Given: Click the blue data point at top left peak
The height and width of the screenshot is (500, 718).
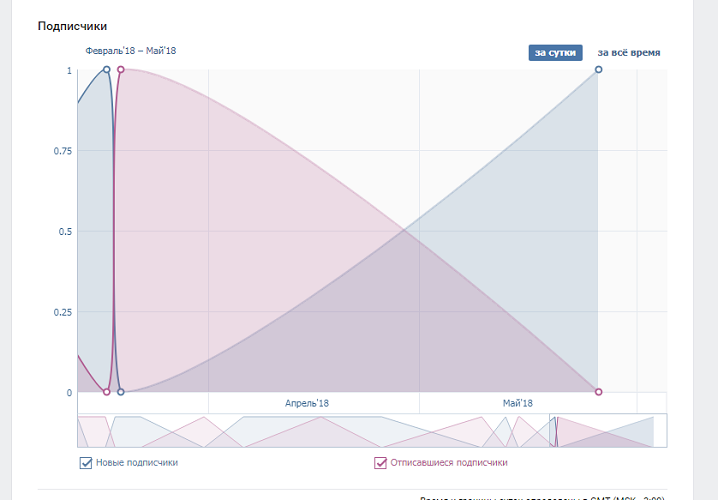Looking at the screenshot, I should [107, 70].
